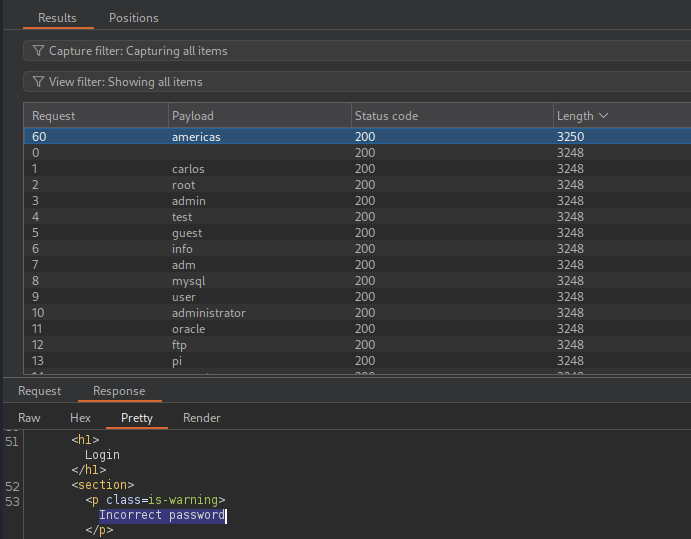
Task: Show the Response message tab
Action: point(119,391)
